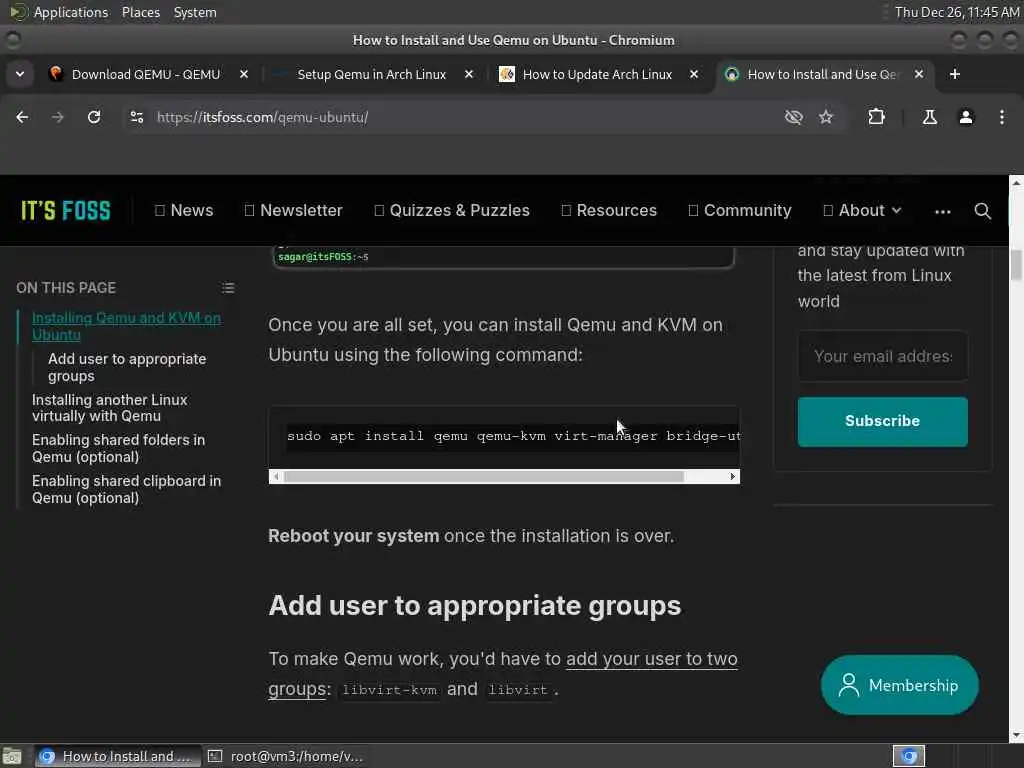This screenshot has height=768, width=1024.
Task: Reload the current page
Action: pyautogui.click(x=94, y=117)
